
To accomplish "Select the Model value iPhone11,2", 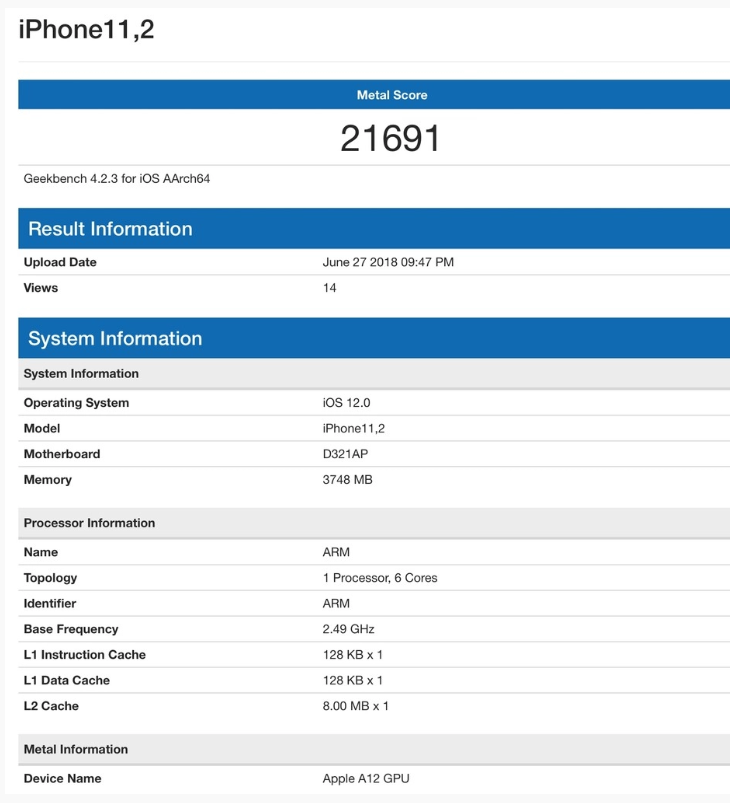I will coord(353,428).
